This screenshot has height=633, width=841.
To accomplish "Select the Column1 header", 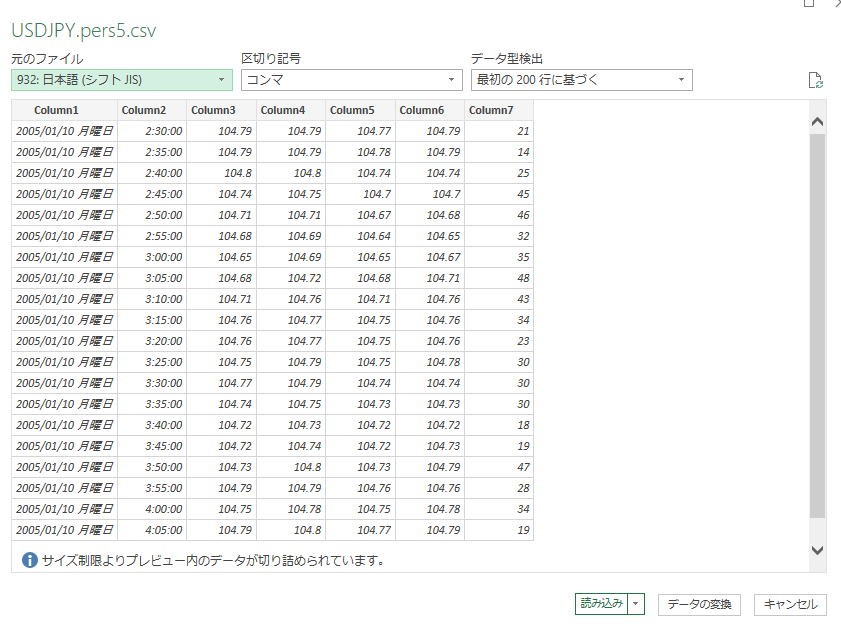I will 64,110.
